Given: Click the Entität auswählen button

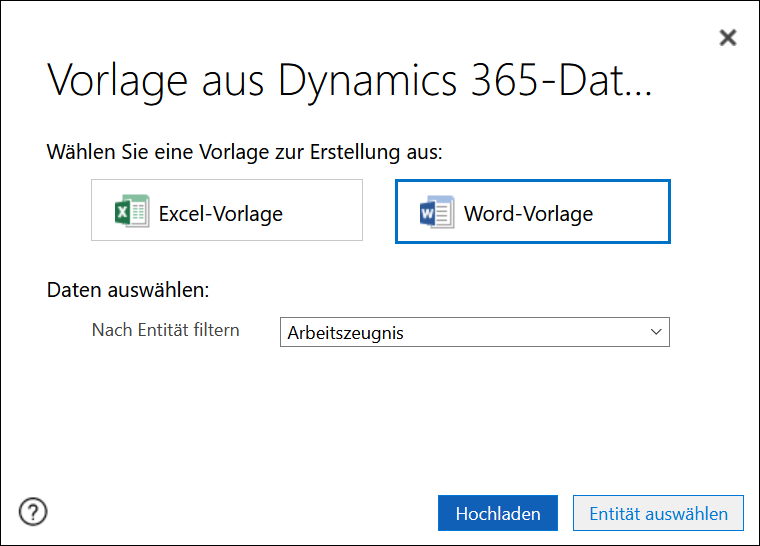Looking at the screenshot, I should point(658,513).
